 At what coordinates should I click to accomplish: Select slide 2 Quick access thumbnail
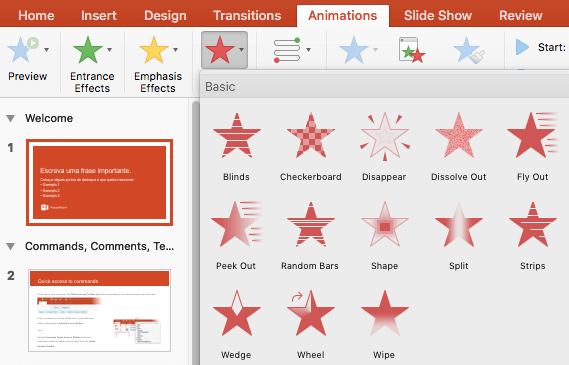(99, 311)
